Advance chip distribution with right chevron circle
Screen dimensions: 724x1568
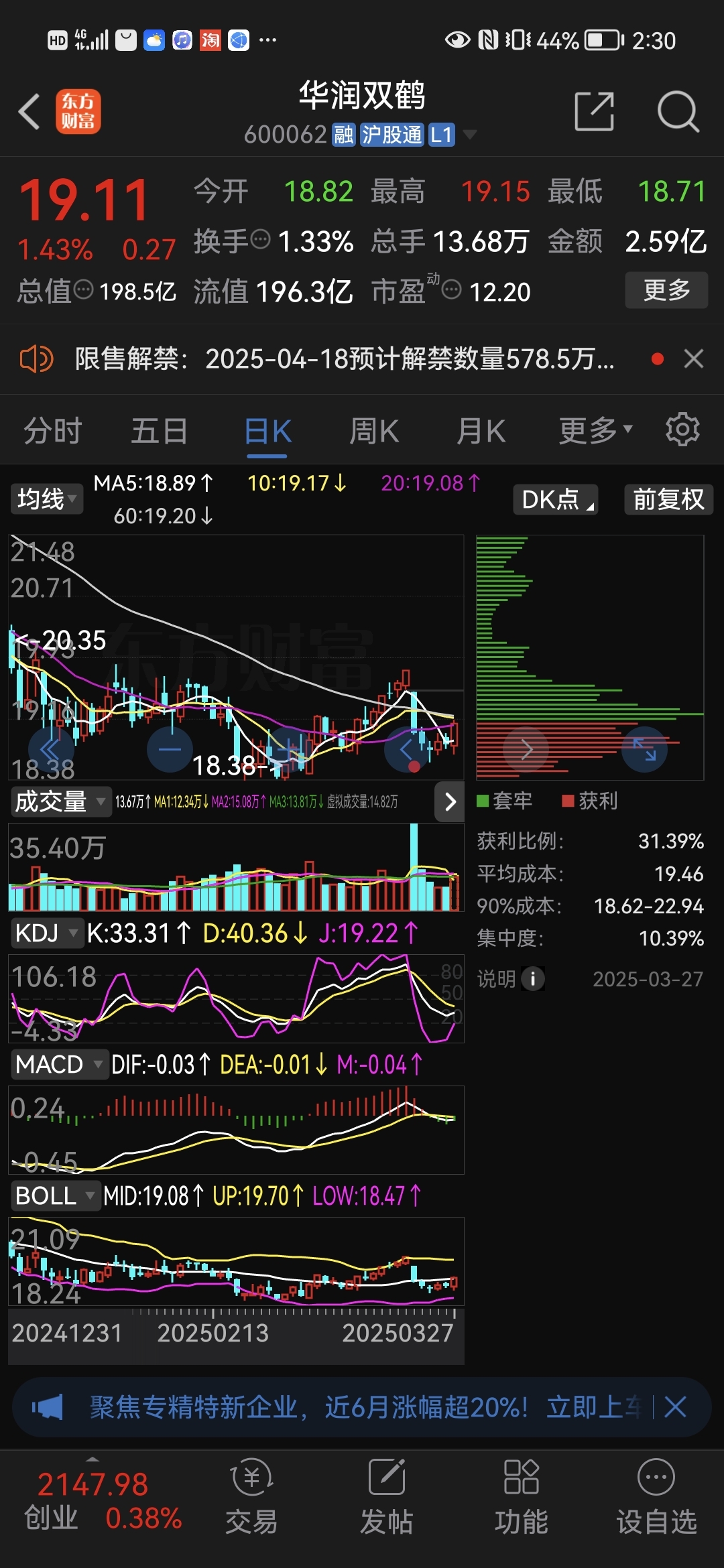click(526, 750)
